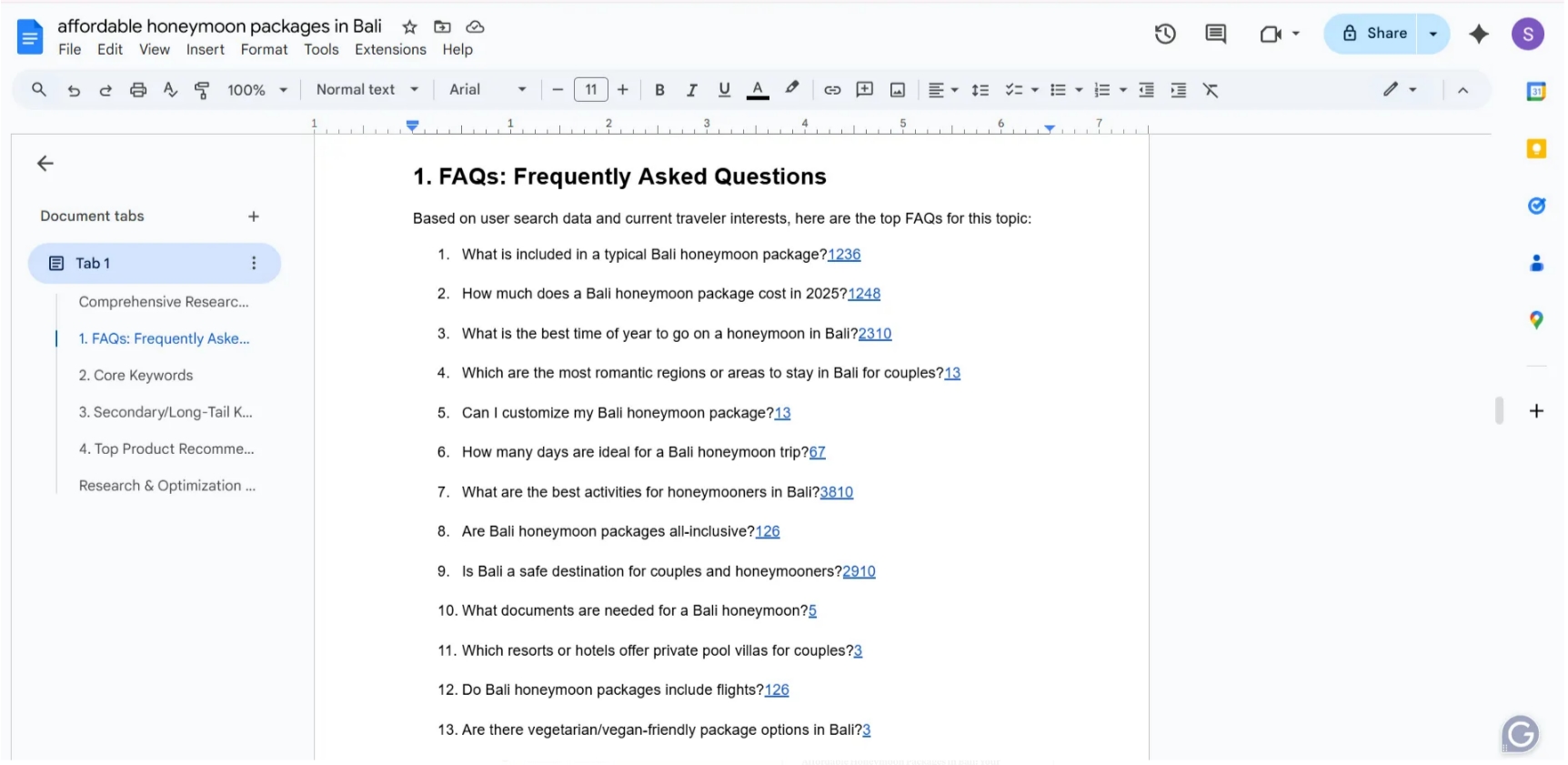Screen dimensions: 1568x765
Task: Insert a link from the toolbar
Action: click(832, 89)
